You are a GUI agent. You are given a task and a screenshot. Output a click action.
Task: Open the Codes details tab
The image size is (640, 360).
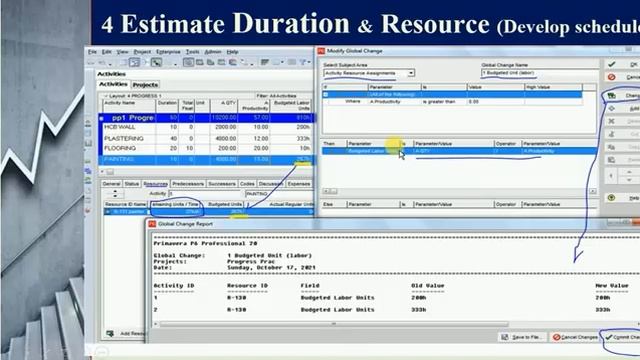pos(247,184)
